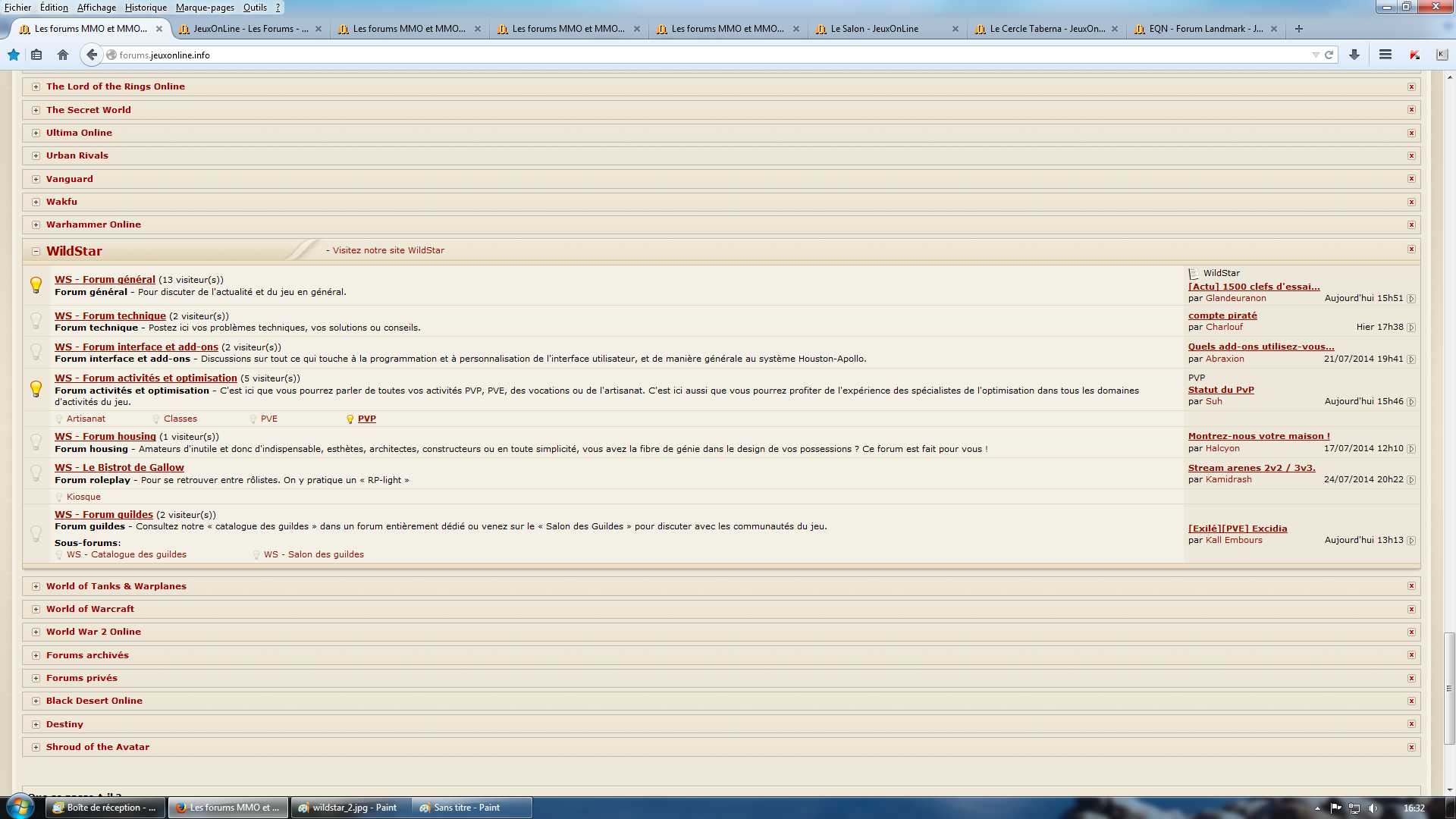Image resolution: width=1456 pixels, height=819 pixels.
Task: Close the JeuxOnLine - Les Forums tab
Action: [318, 29]
